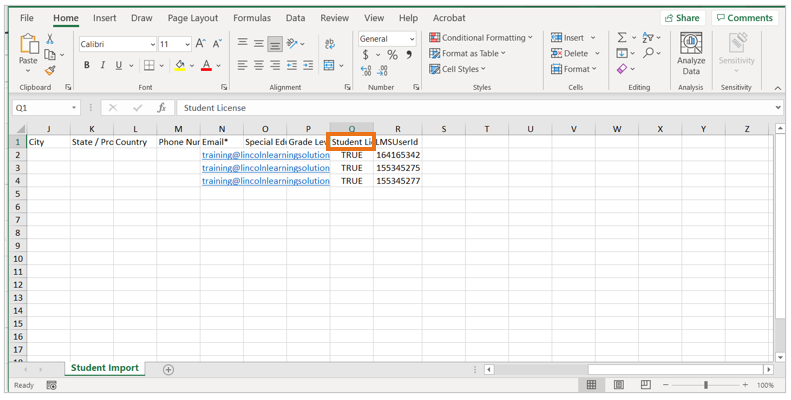Align text left

(x=243, y=65)
